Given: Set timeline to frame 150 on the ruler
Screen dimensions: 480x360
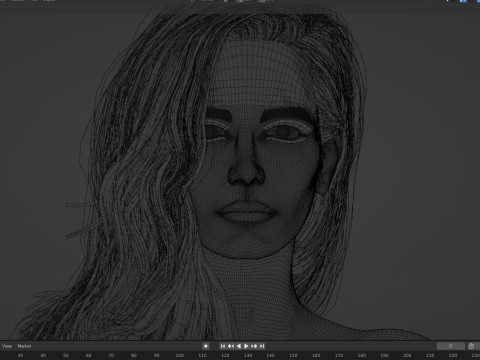Looking at the screenshot, I should coord(293,355).
